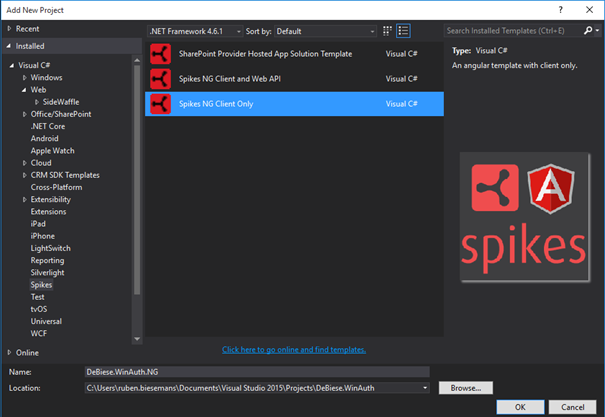Select the LightSwitch category
Image resolution: width=605 pixels, height=417 pixels.
pos(51,248)
